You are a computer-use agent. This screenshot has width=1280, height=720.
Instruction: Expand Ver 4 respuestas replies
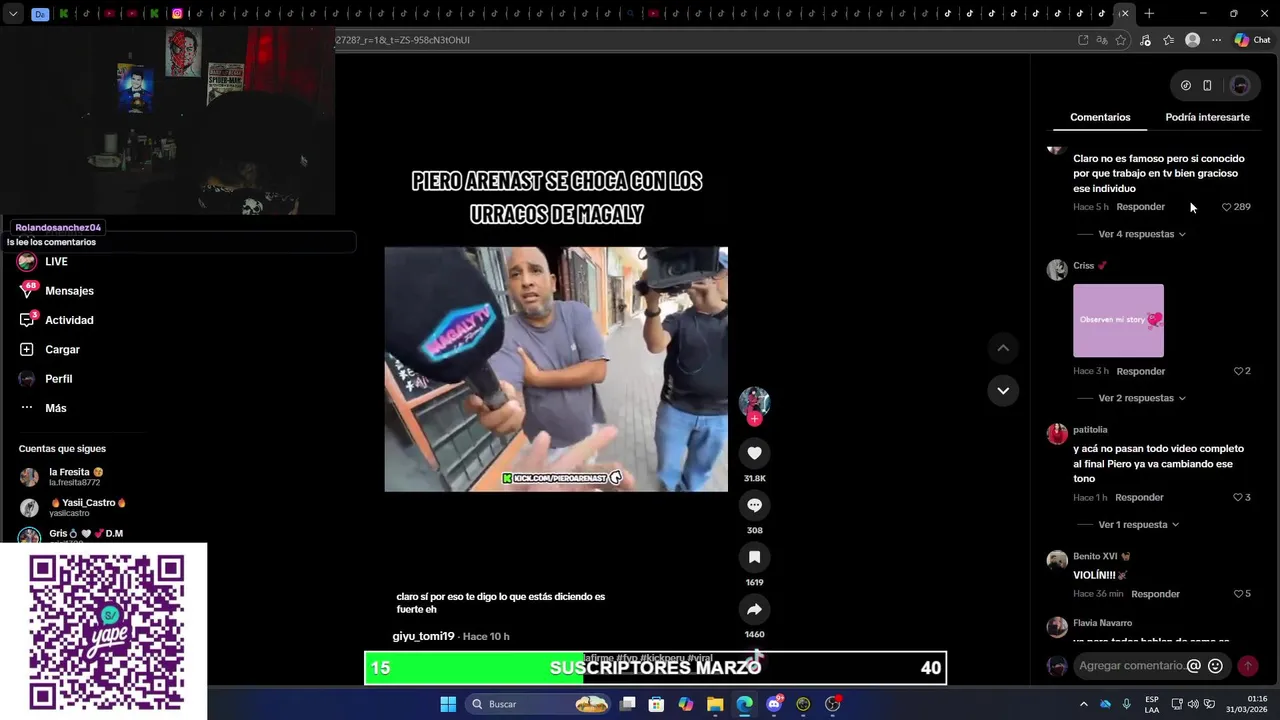point(1142,234)
